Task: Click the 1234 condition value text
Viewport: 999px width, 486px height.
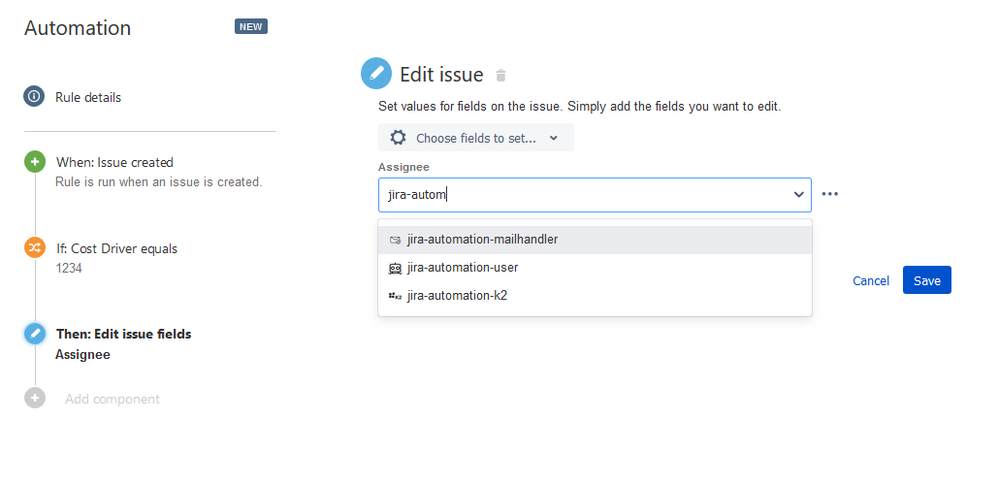Action: coord(69,268)
